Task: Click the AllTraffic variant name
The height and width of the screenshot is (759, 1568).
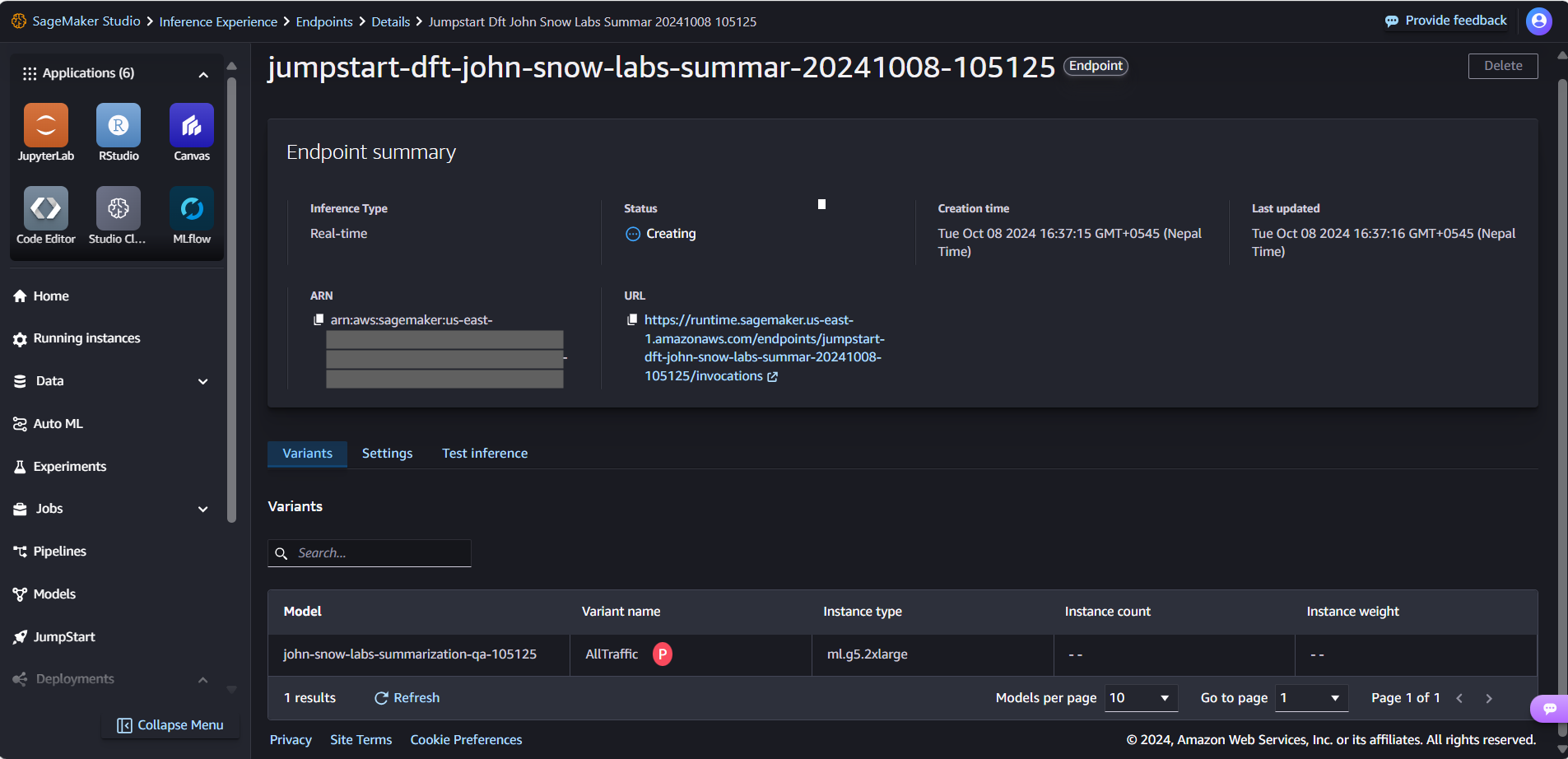Action: [x=612, y=654]
